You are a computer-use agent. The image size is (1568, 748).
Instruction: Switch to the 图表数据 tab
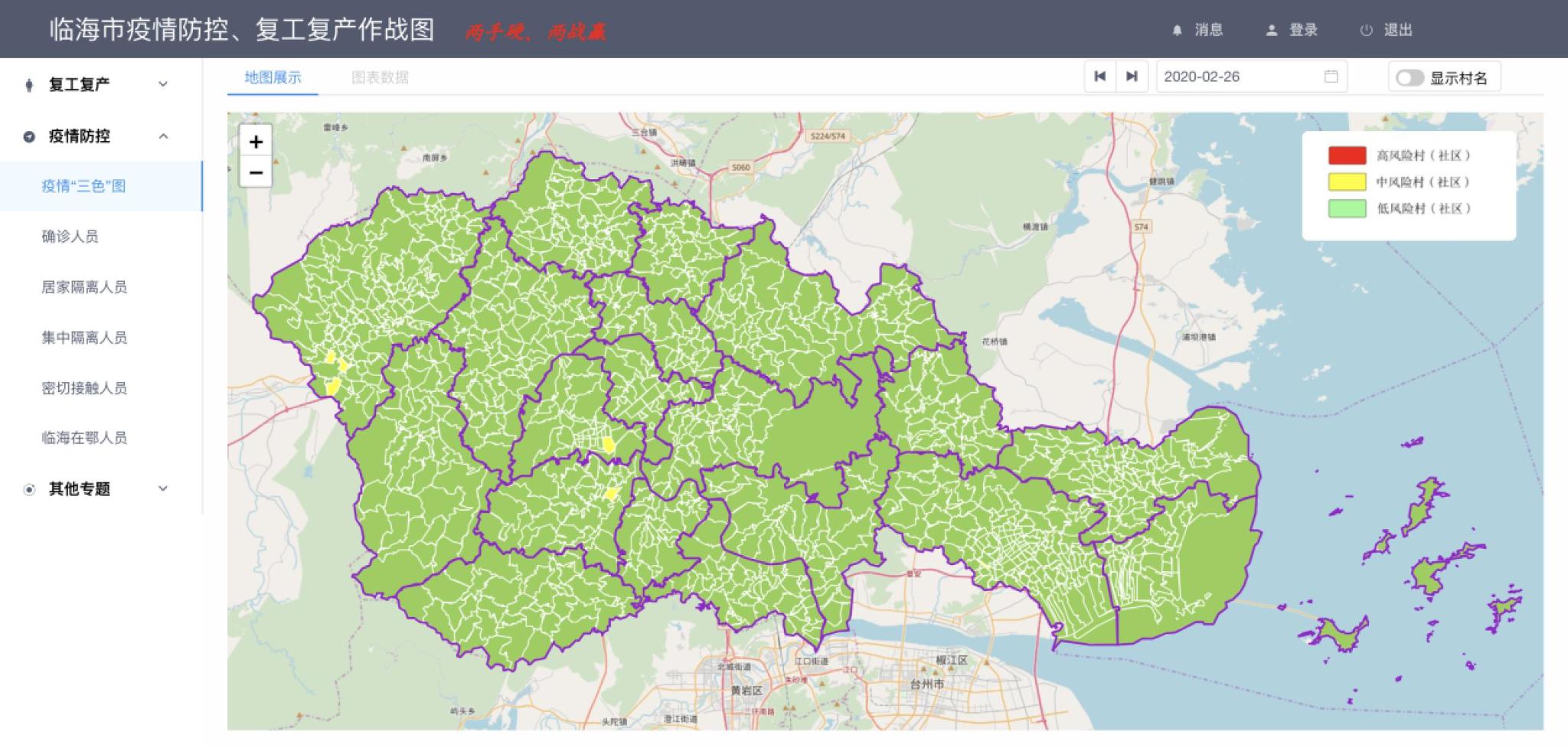[x=380, y=77]
